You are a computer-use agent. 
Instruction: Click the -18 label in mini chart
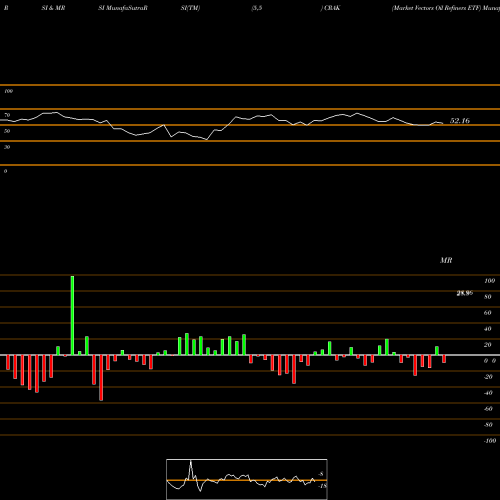[x=323, y=486]
